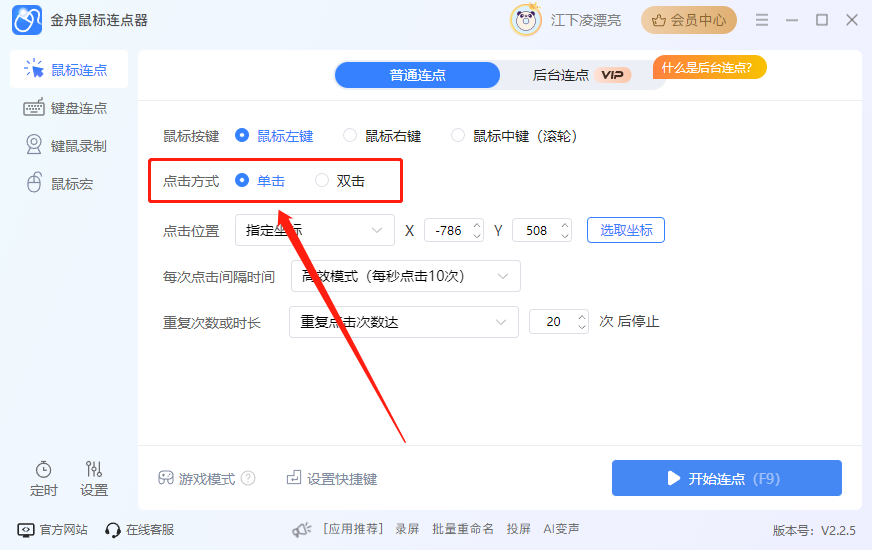Select the 鼠标右键 radio button
This screenshot has height=550, width=872.
pyautogui.click(x=350, y=135)
